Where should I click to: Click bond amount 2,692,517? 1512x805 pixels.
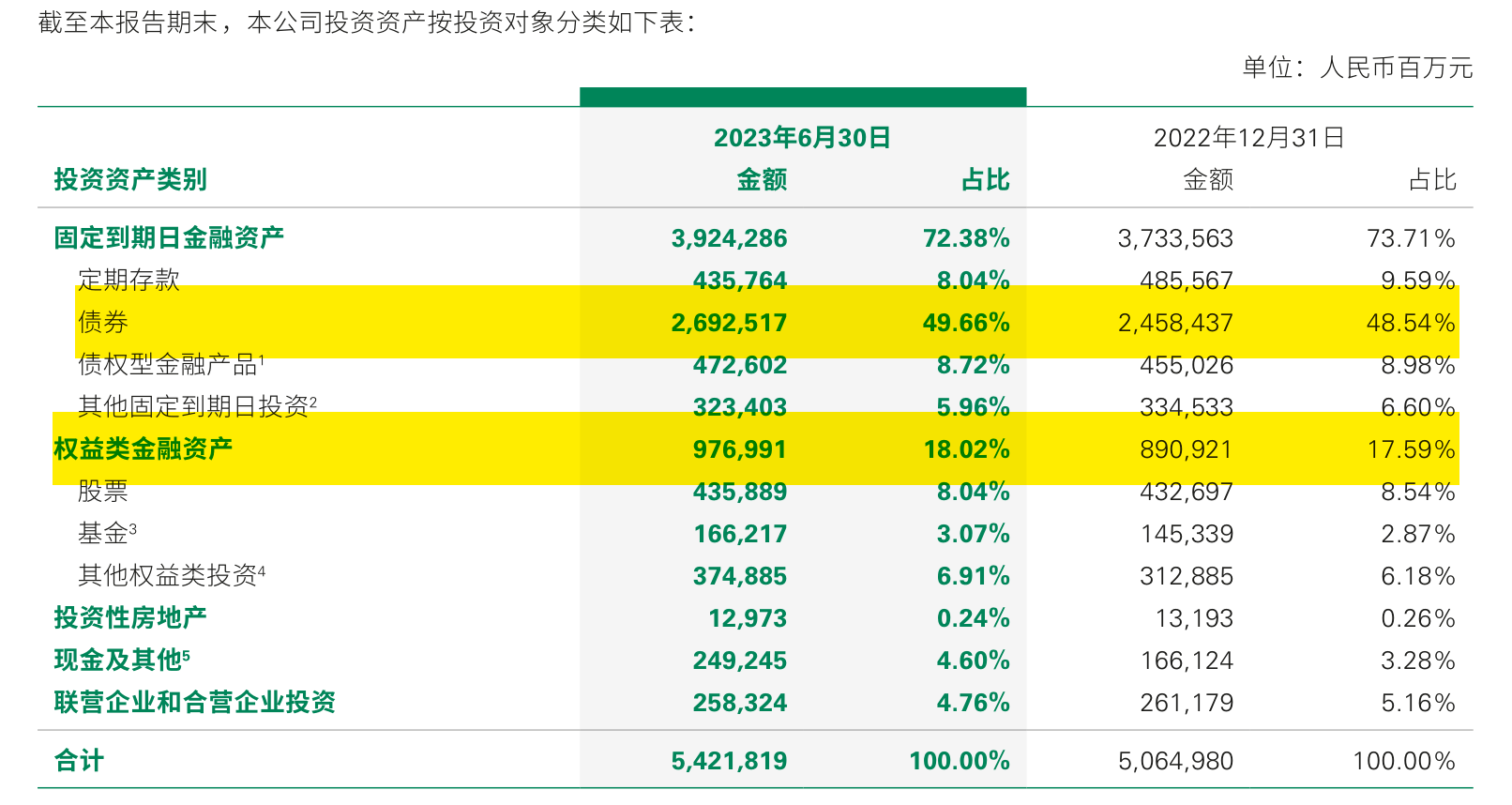729,323
